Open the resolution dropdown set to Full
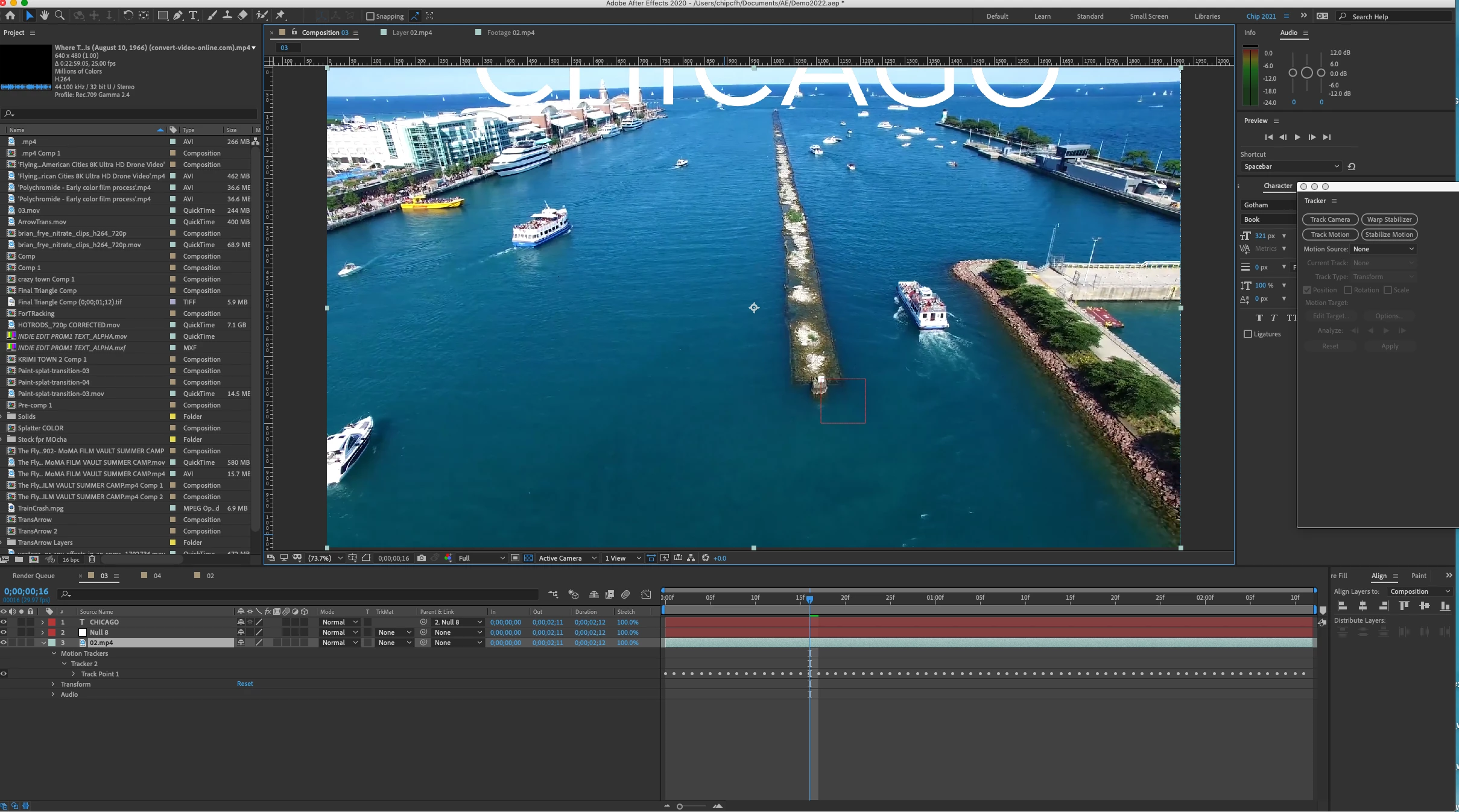Screen dimensions: 1459x812 [x=481, y=558]
